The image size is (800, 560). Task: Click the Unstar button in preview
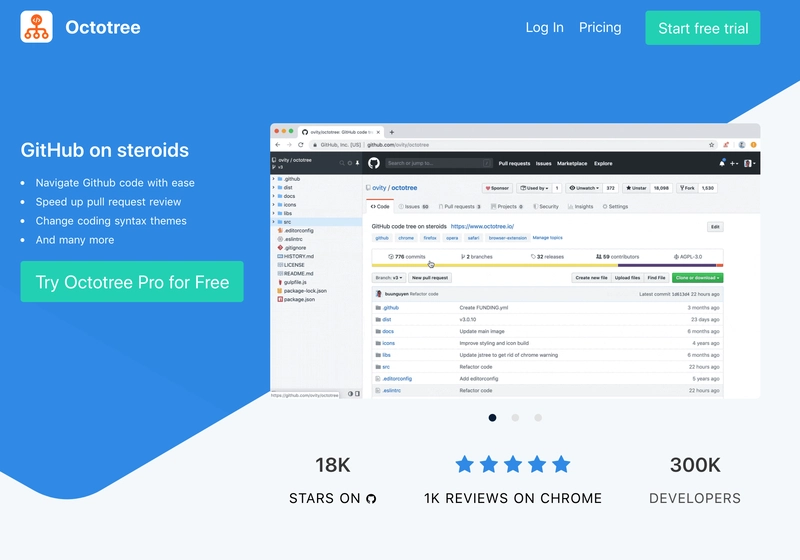click(x=636, y=188)
